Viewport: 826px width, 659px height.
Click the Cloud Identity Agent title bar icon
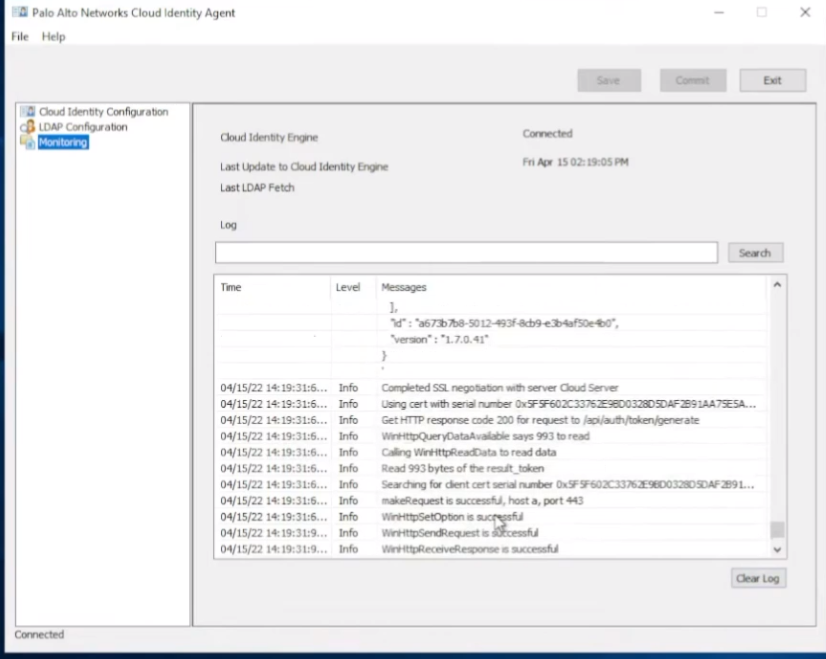point(20,12)
